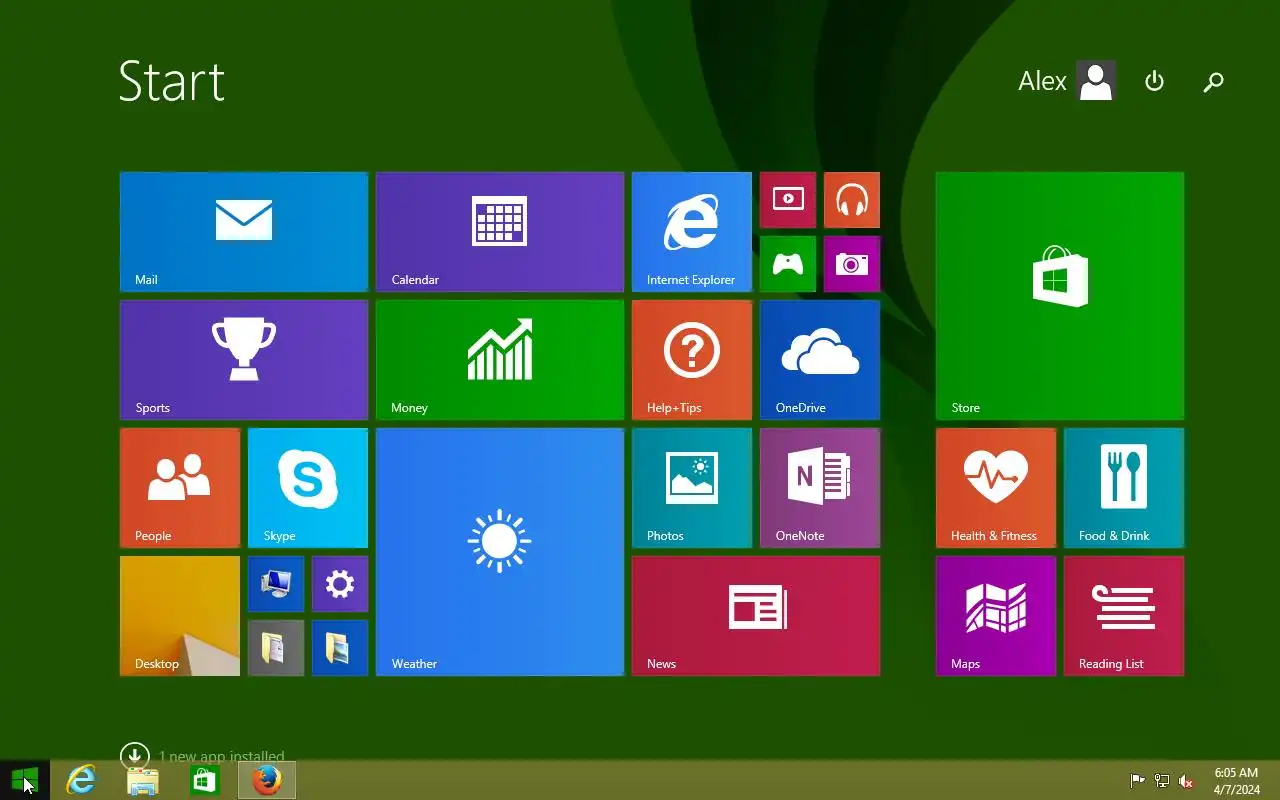Open the Pictures folder small tile
The image size is (1280, 800).
[x=340, y=648]
